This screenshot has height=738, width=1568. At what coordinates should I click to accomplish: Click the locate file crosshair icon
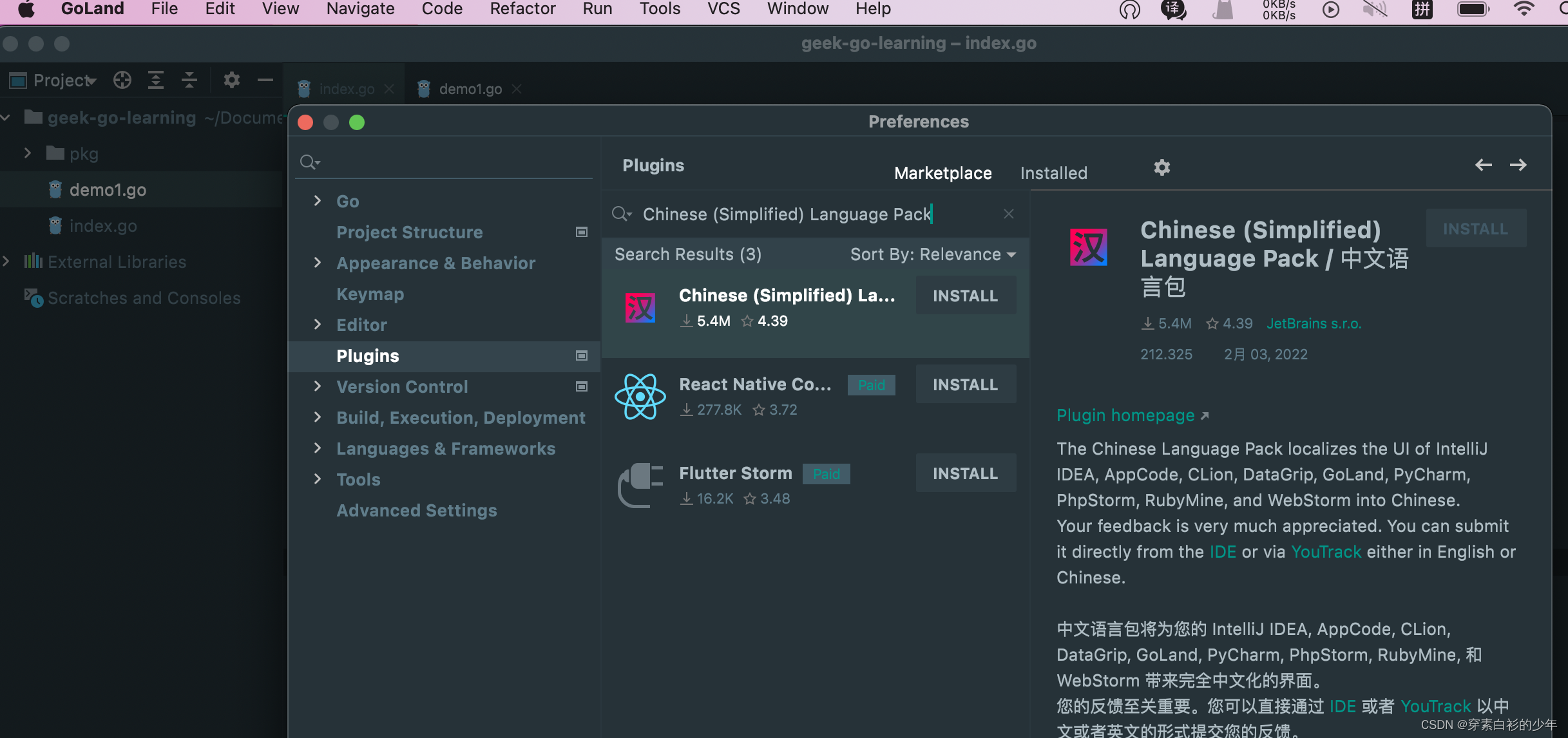point(122,80)
